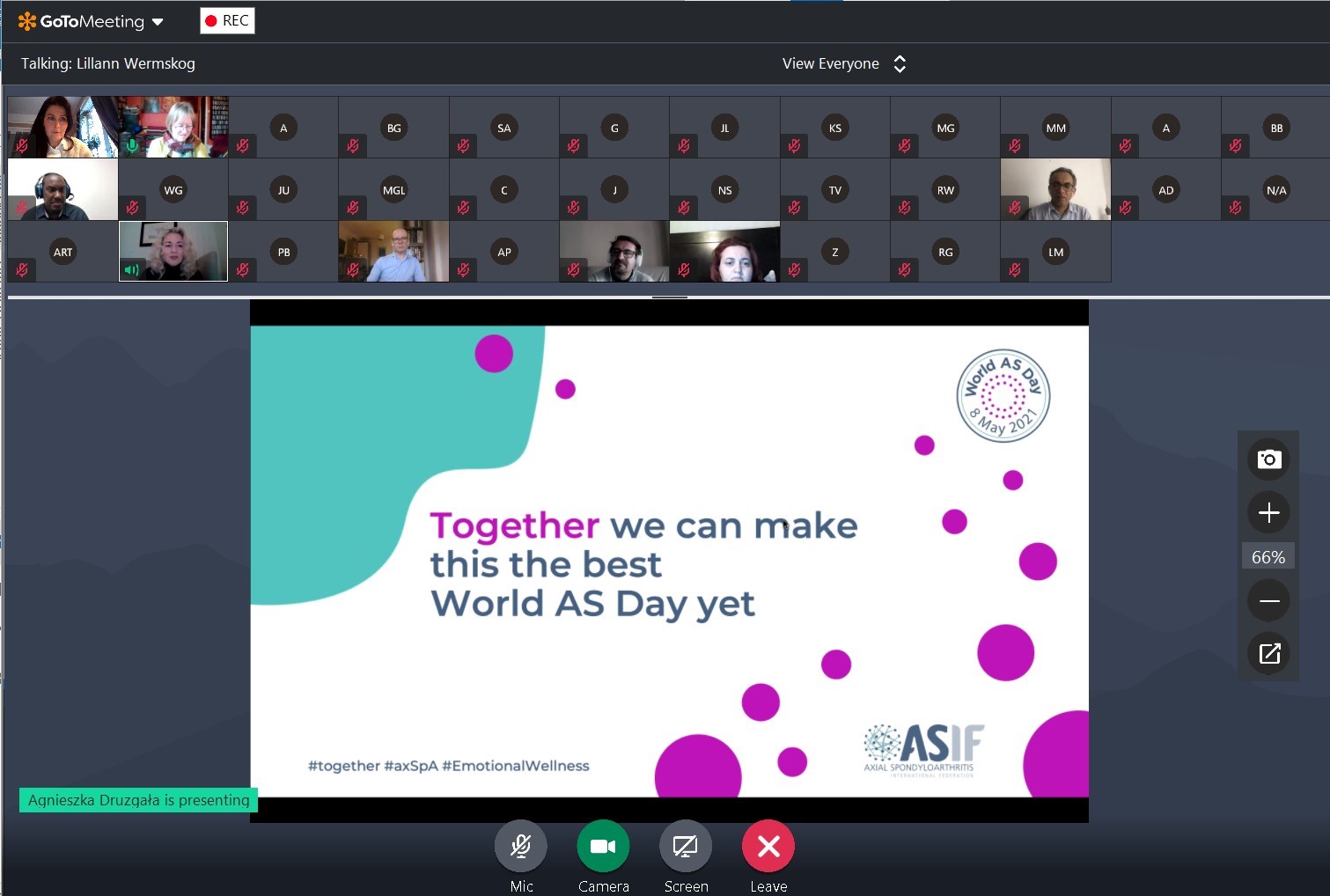This screenshot has height=896, width=1330.
Task: Click the LM participant avatar
Action: click(1056, 252)
